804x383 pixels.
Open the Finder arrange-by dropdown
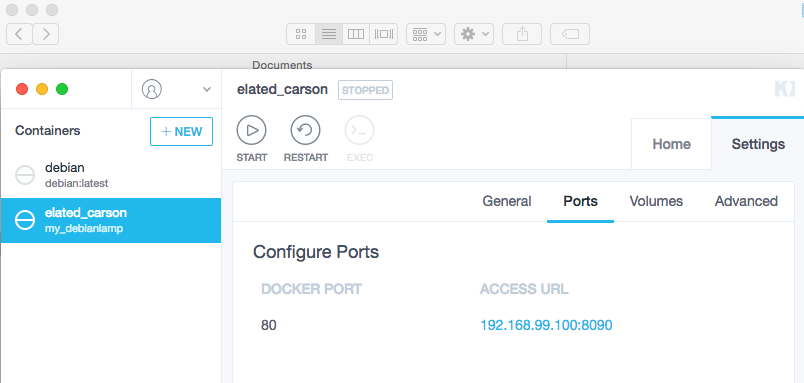426,34
